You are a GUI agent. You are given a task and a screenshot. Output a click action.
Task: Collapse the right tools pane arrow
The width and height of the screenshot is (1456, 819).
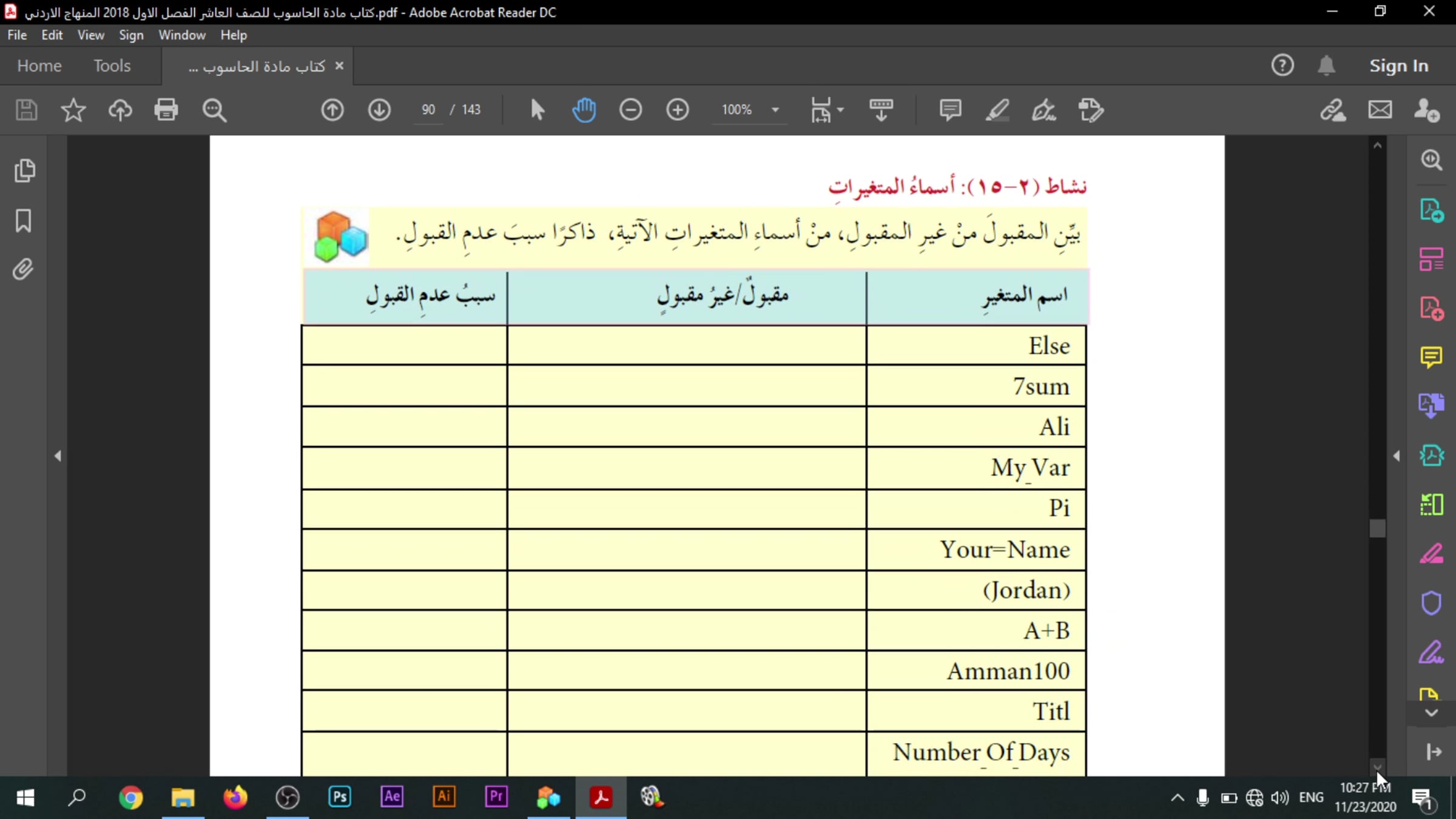[x=1397, y=456]
